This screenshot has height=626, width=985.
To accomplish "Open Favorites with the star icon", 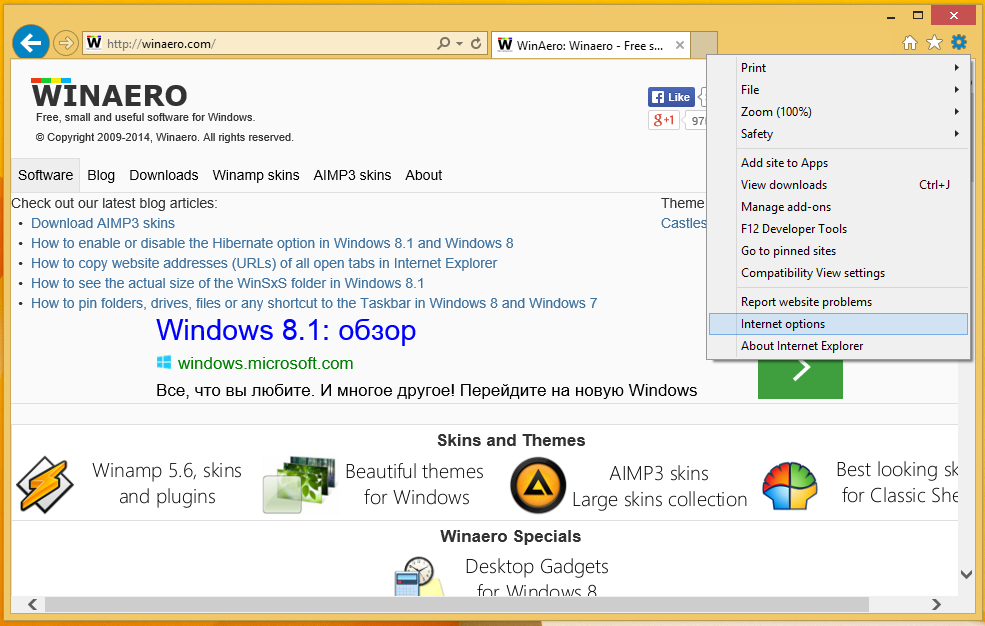I will (934, 43).
